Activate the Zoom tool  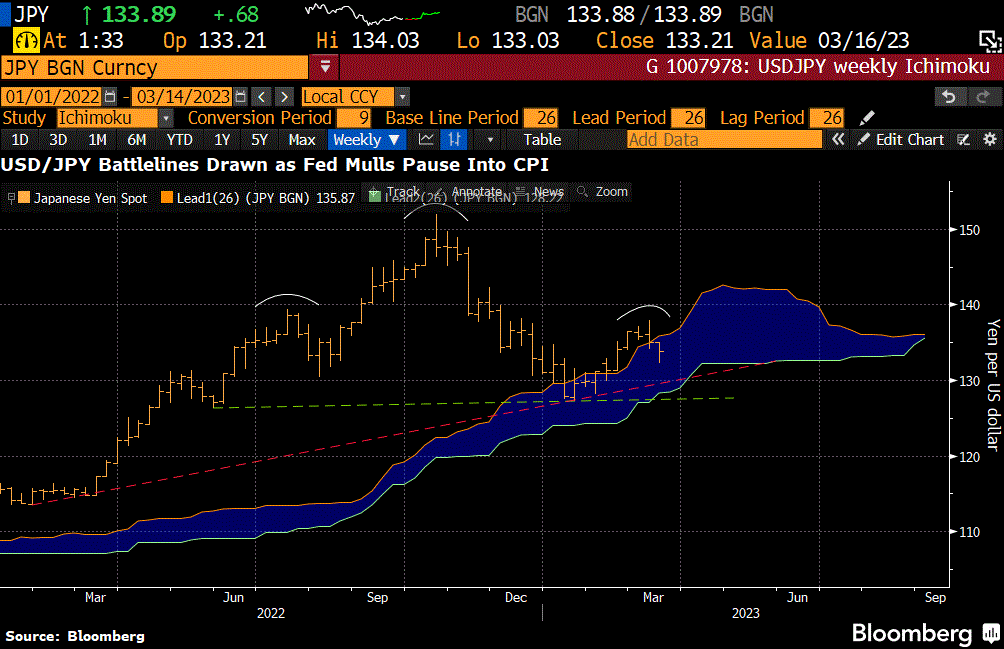click(x=603, y=191)
